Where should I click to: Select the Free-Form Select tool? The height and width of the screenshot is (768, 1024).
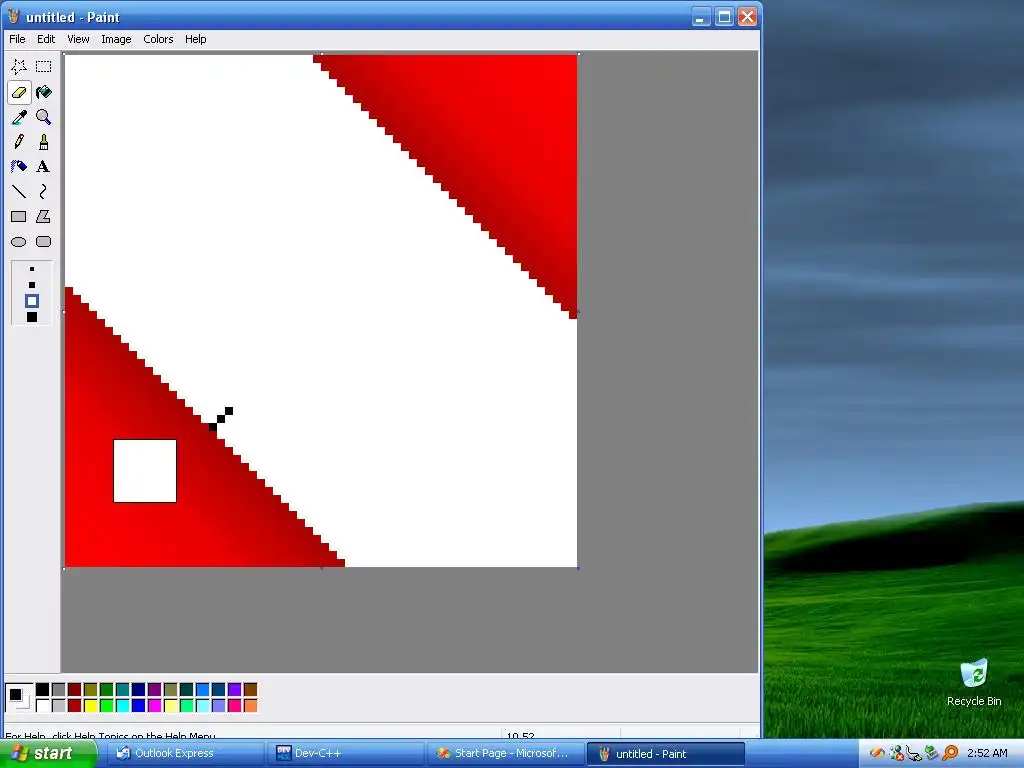(19, 67)
